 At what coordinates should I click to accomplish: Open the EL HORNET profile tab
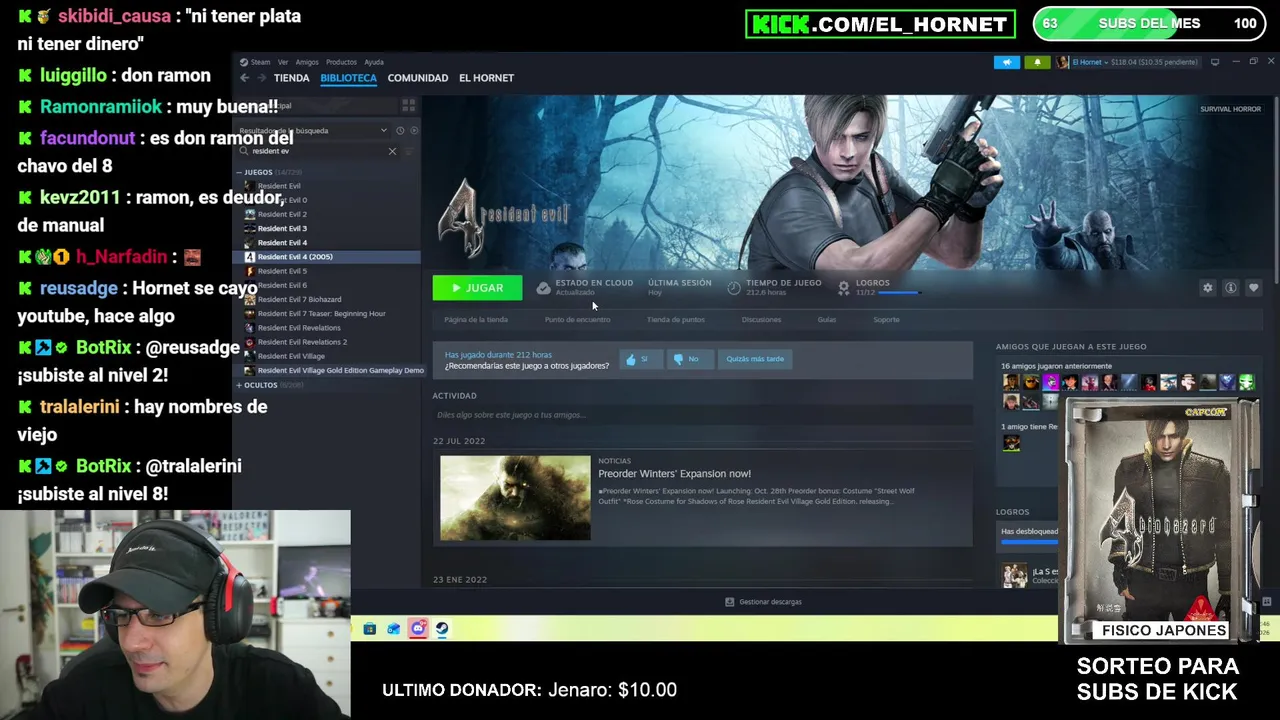point(486,78)
